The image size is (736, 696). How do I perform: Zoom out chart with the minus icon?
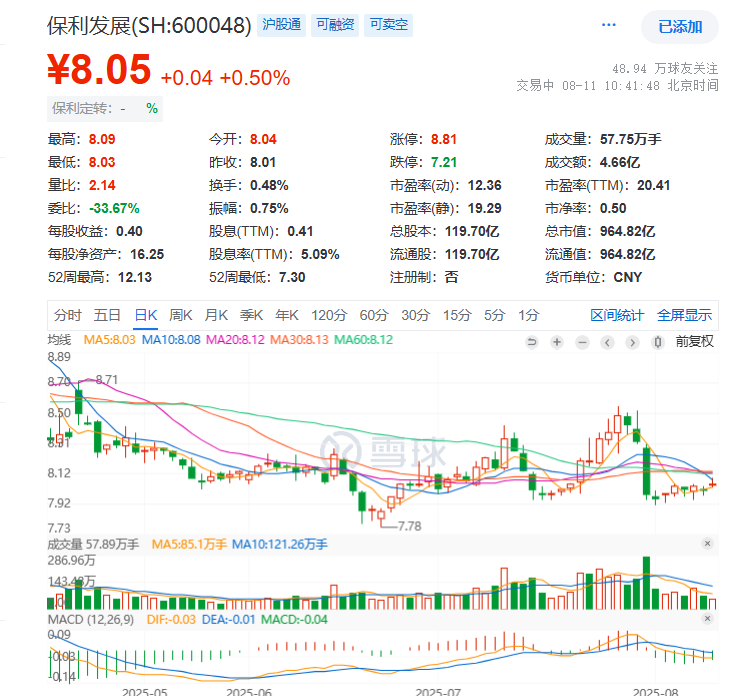[583, 342]
